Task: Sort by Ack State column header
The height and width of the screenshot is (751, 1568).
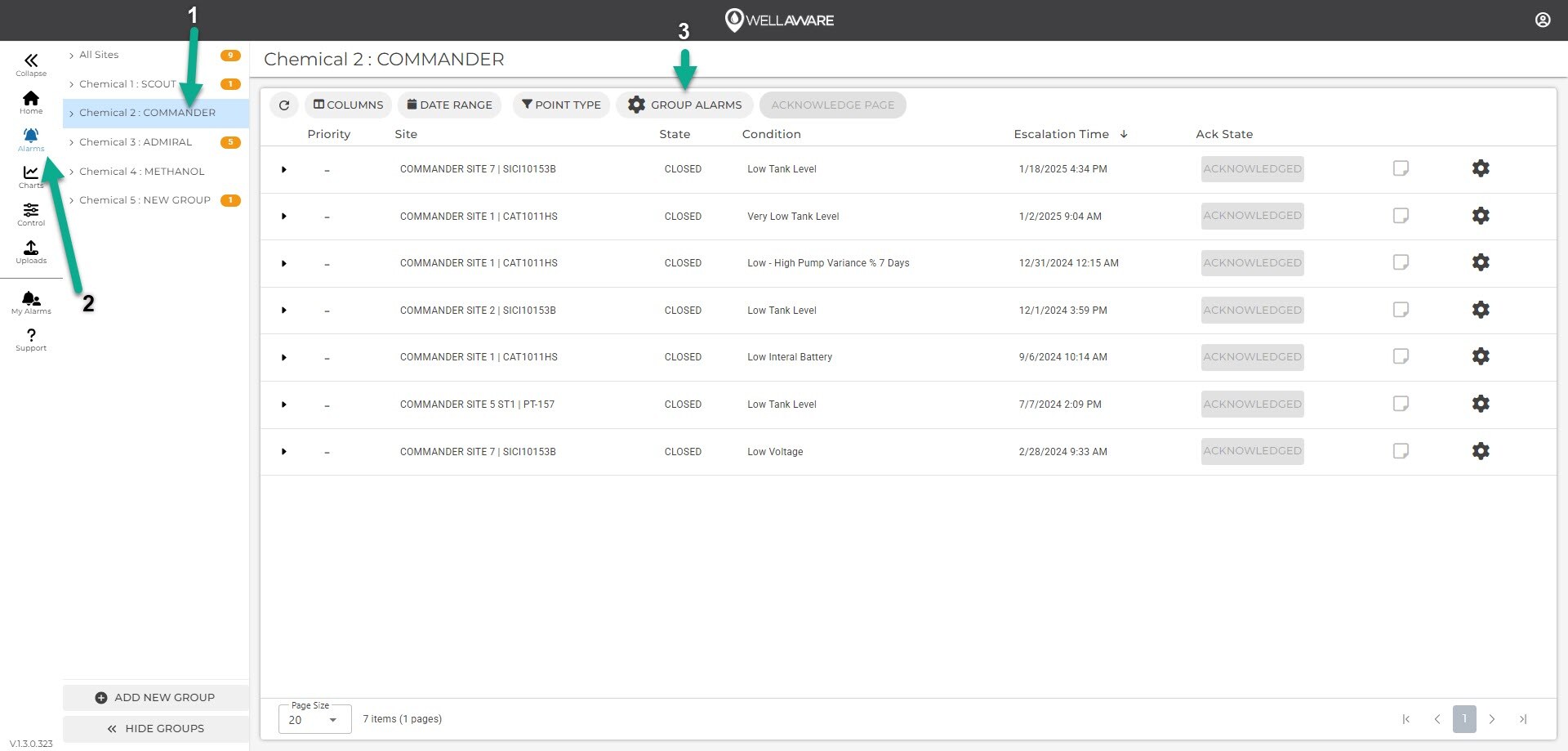Action: tap(1224, 134)
